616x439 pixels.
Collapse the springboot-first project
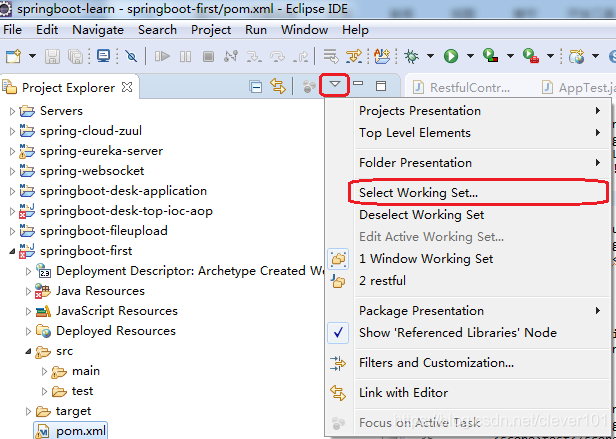pos(12,252)
